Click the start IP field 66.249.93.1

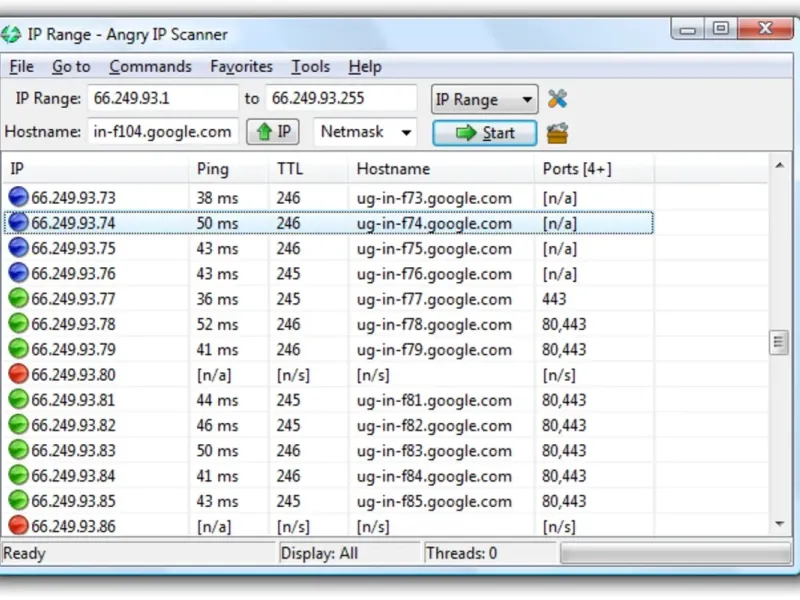pos(163,98)
